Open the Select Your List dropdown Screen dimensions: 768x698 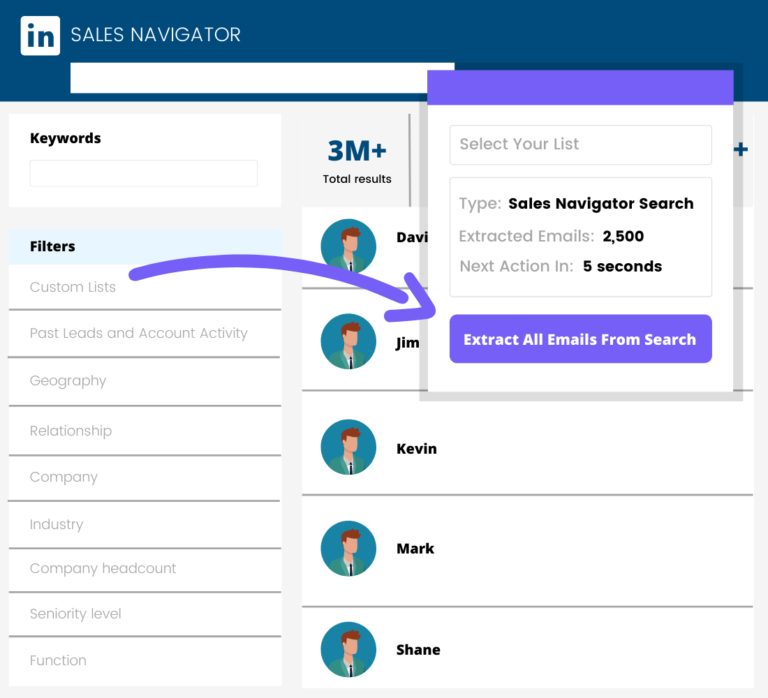[580, 144]
